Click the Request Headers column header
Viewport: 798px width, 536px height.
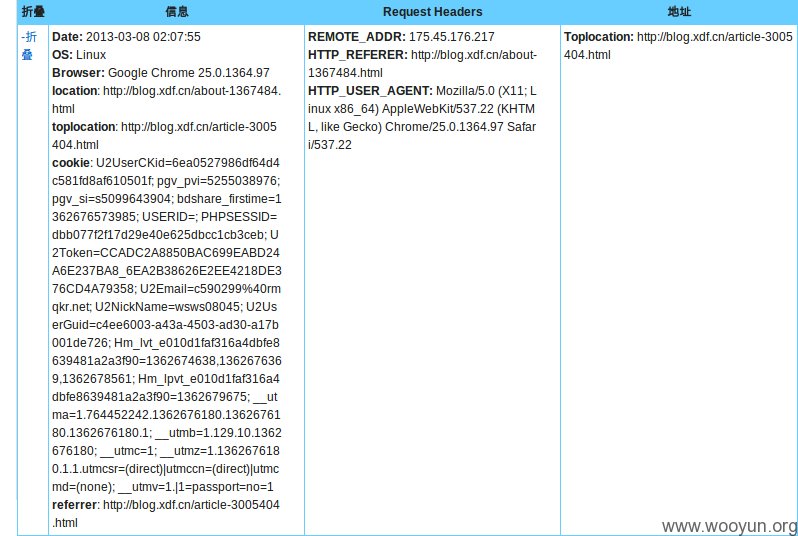[x=433, y=12]
